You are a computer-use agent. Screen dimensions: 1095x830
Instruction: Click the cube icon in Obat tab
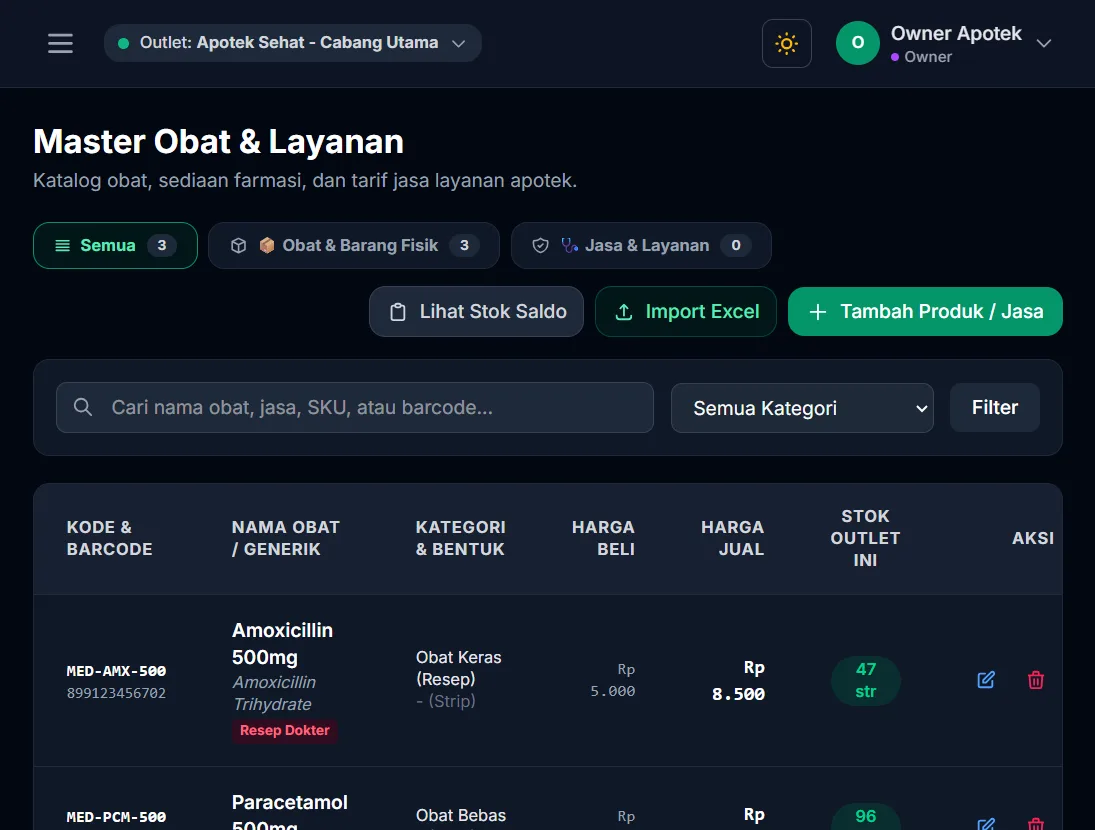pyautogui.click(x=239, y=246)
